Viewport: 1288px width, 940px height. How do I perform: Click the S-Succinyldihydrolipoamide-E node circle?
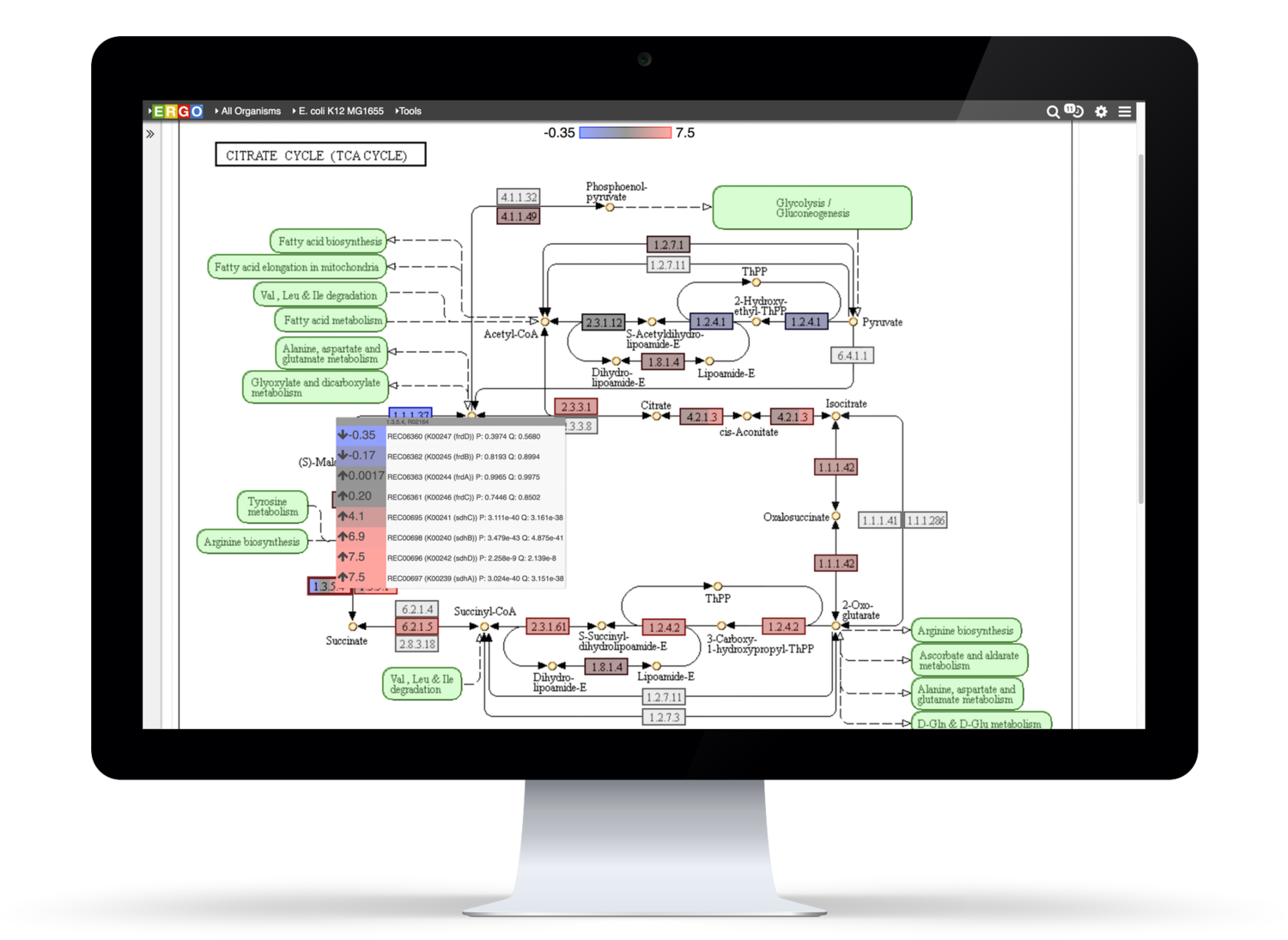point(602,626)
